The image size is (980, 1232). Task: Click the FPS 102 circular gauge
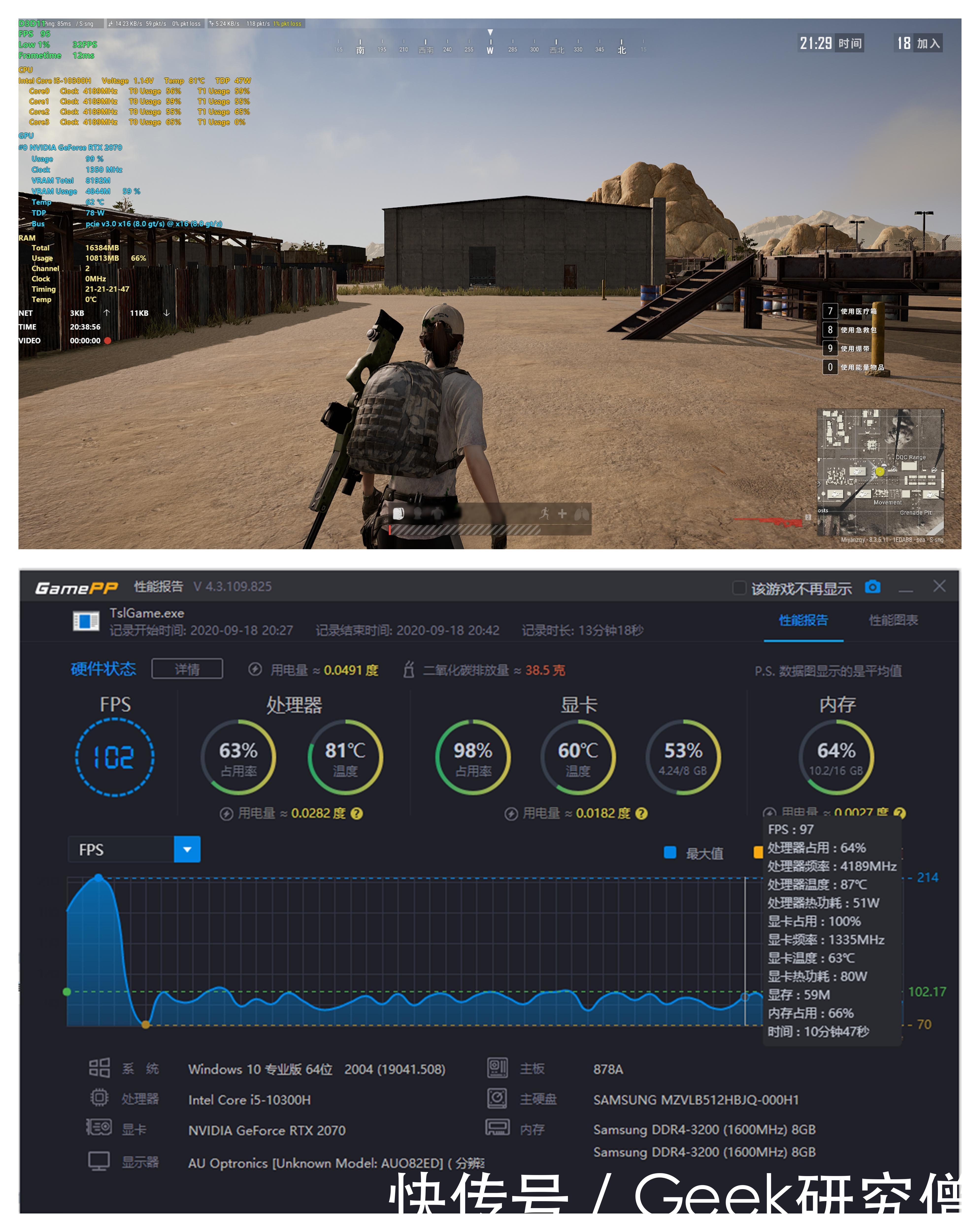tap(114, 757)
